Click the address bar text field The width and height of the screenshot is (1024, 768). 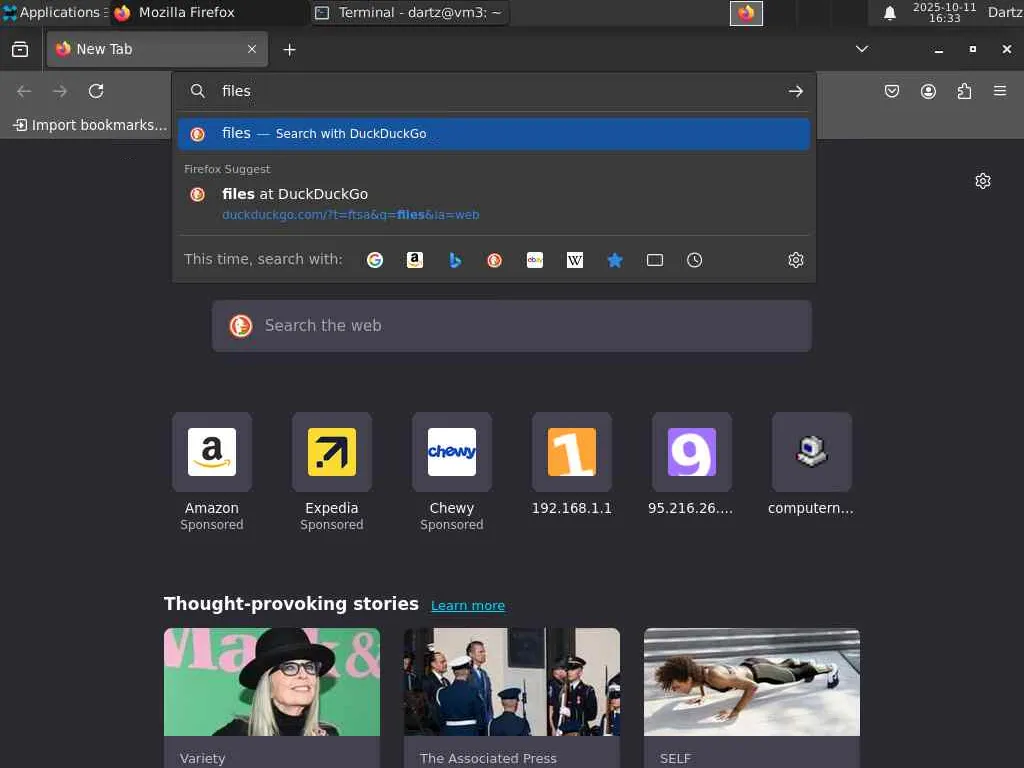[494, 91]
